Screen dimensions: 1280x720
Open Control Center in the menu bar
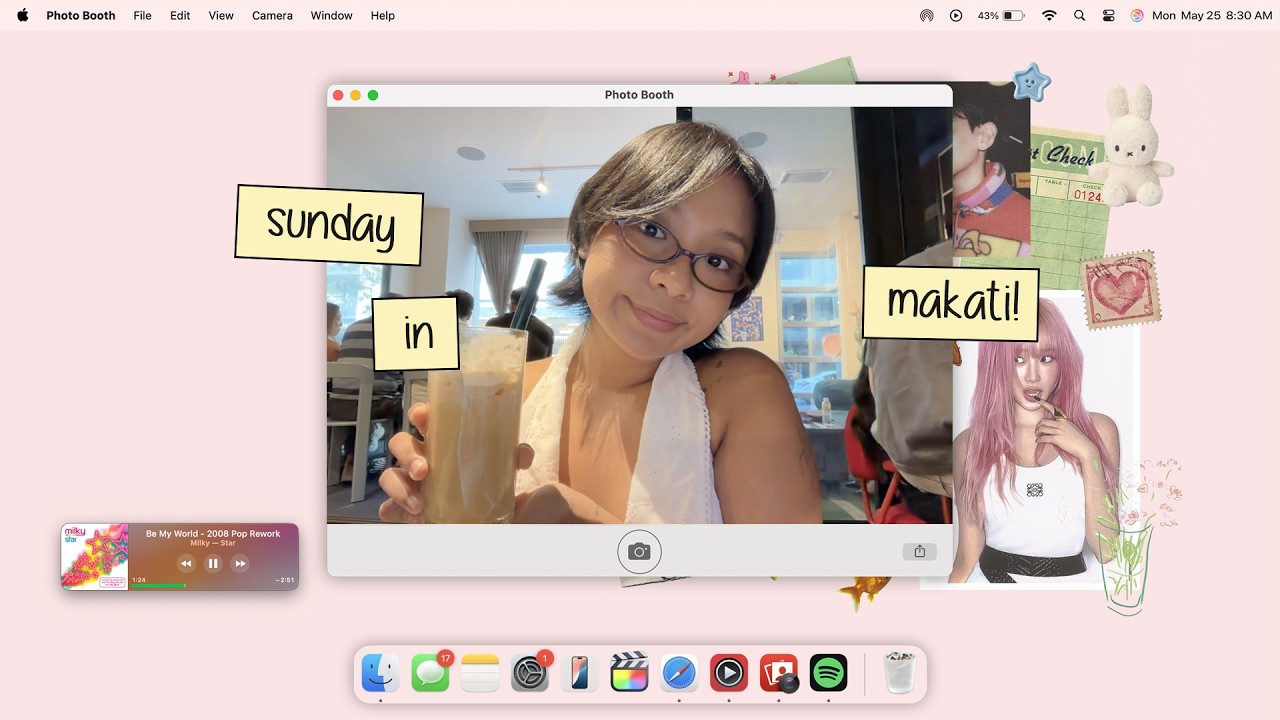point(1108,16)
